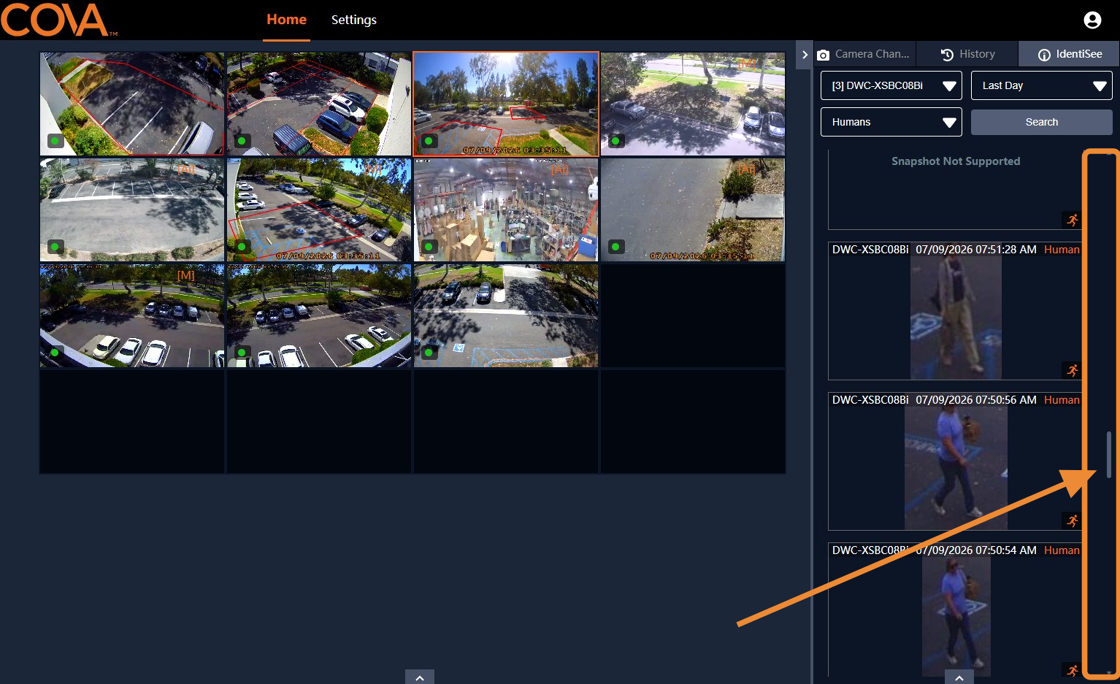Collapse the right side panel chevron
Viewport: 1120px width, 684px height.
[804, 54]
